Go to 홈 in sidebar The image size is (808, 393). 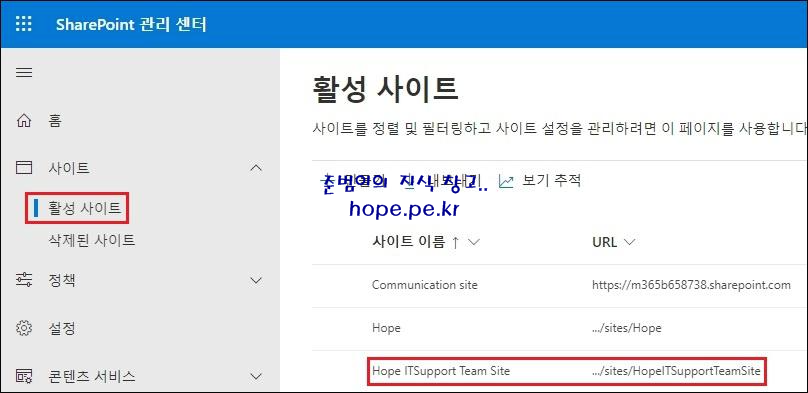coord(55,121)
